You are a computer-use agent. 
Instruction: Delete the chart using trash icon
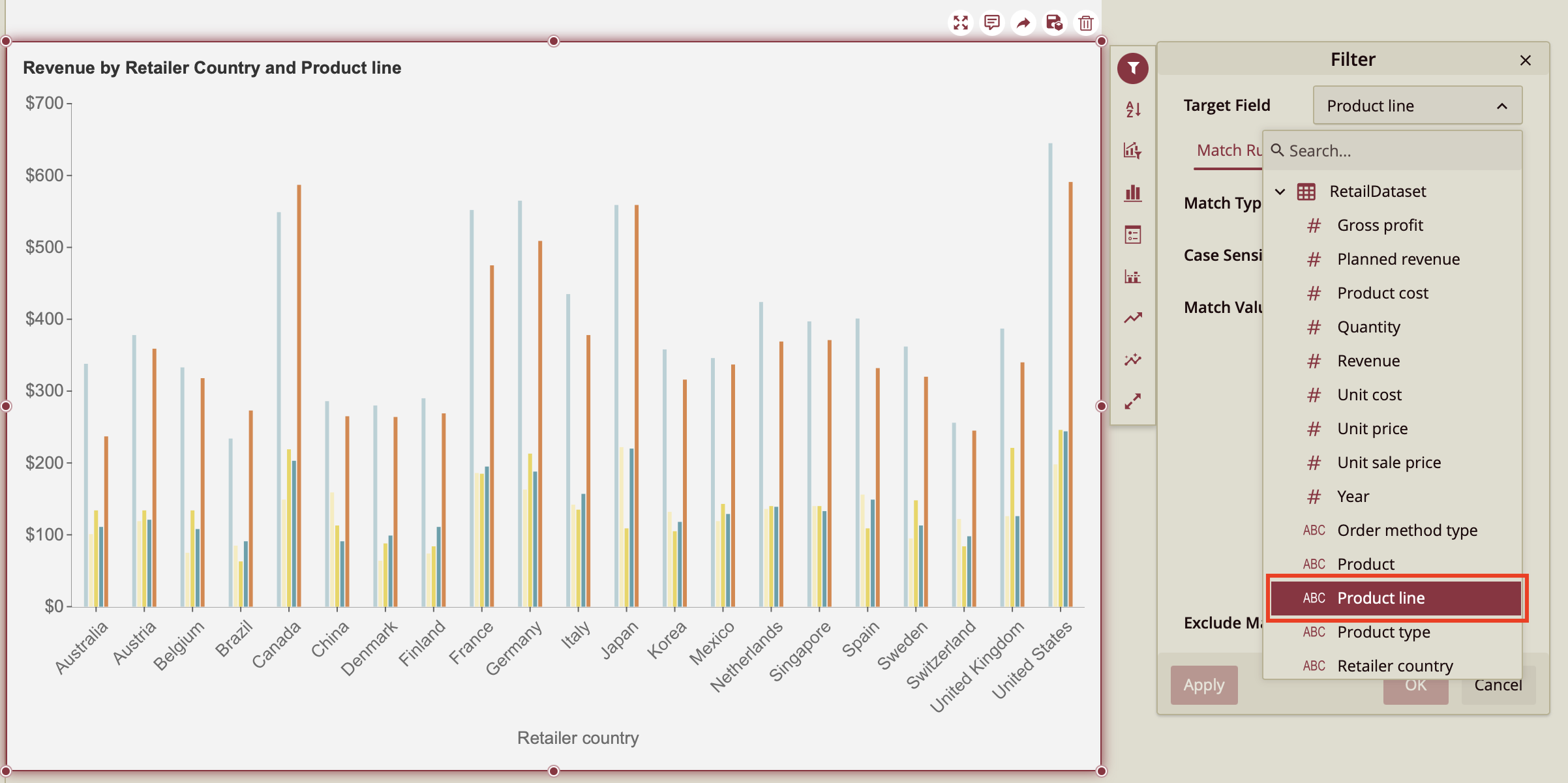tap(1085, 23)
